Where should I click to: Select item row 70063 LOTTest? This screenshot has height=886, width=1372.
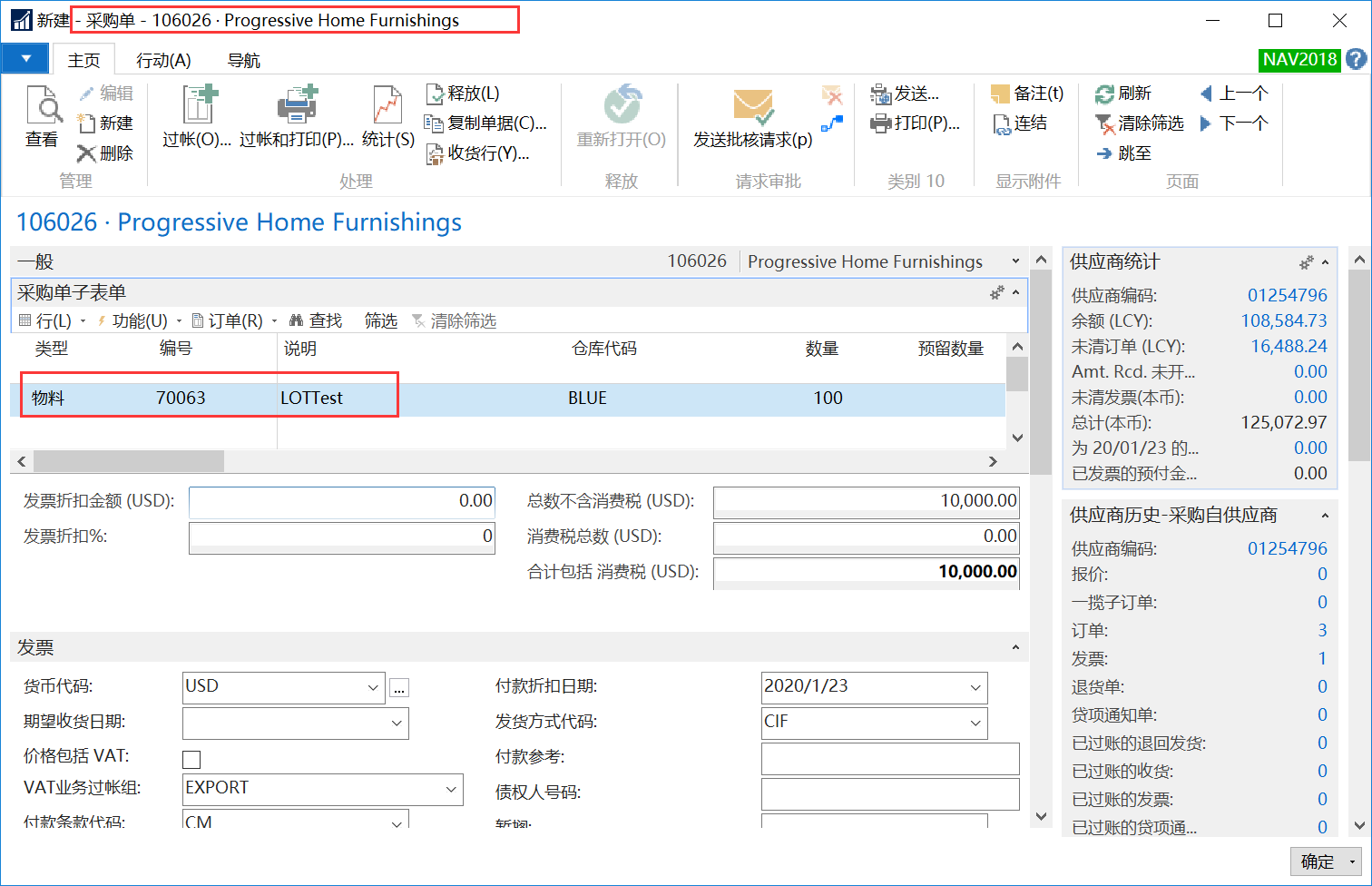click(x=507, y=399)
